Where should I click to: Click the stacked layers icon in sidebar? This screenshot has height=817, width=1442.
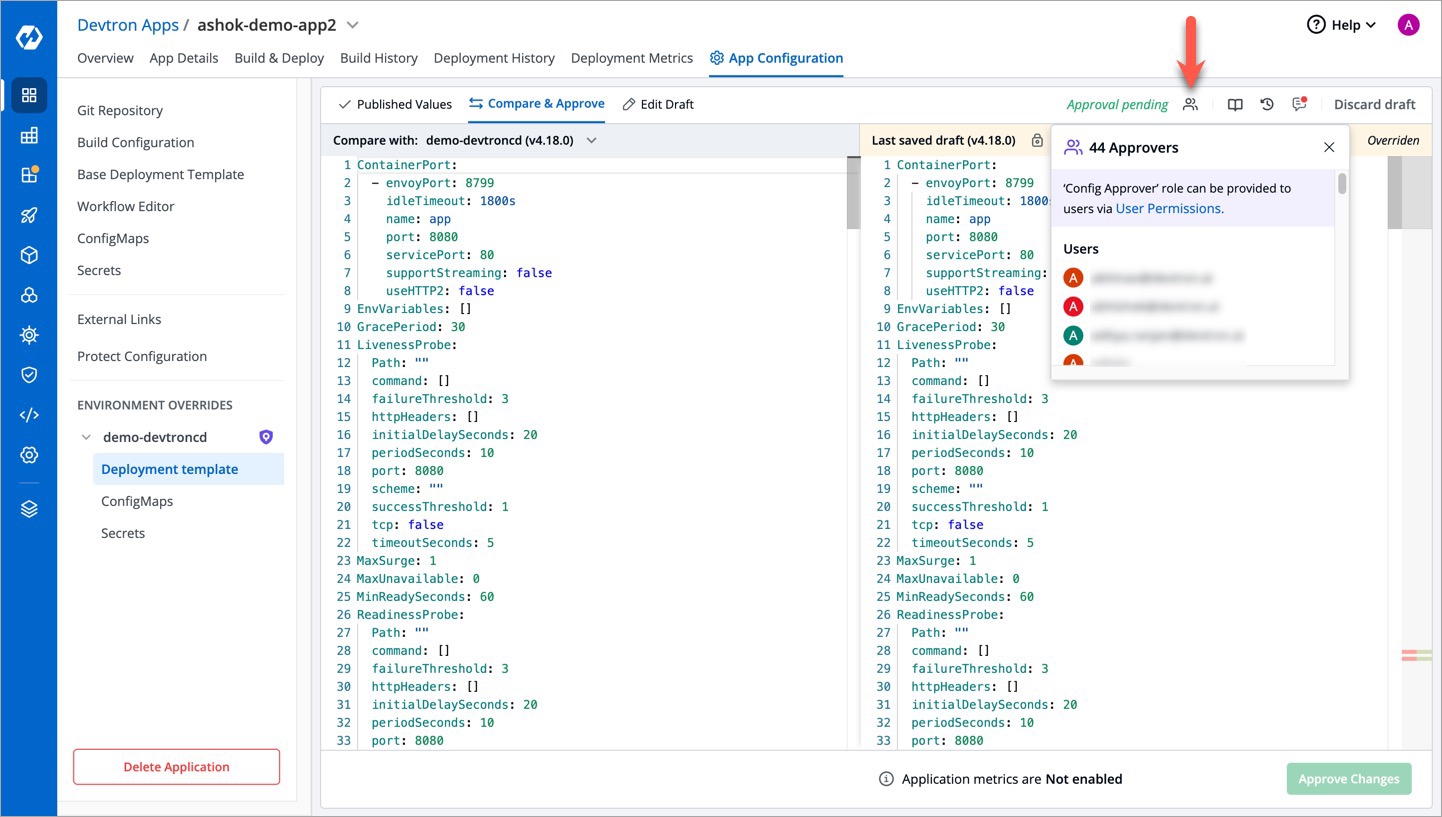(x=29, y=509)
